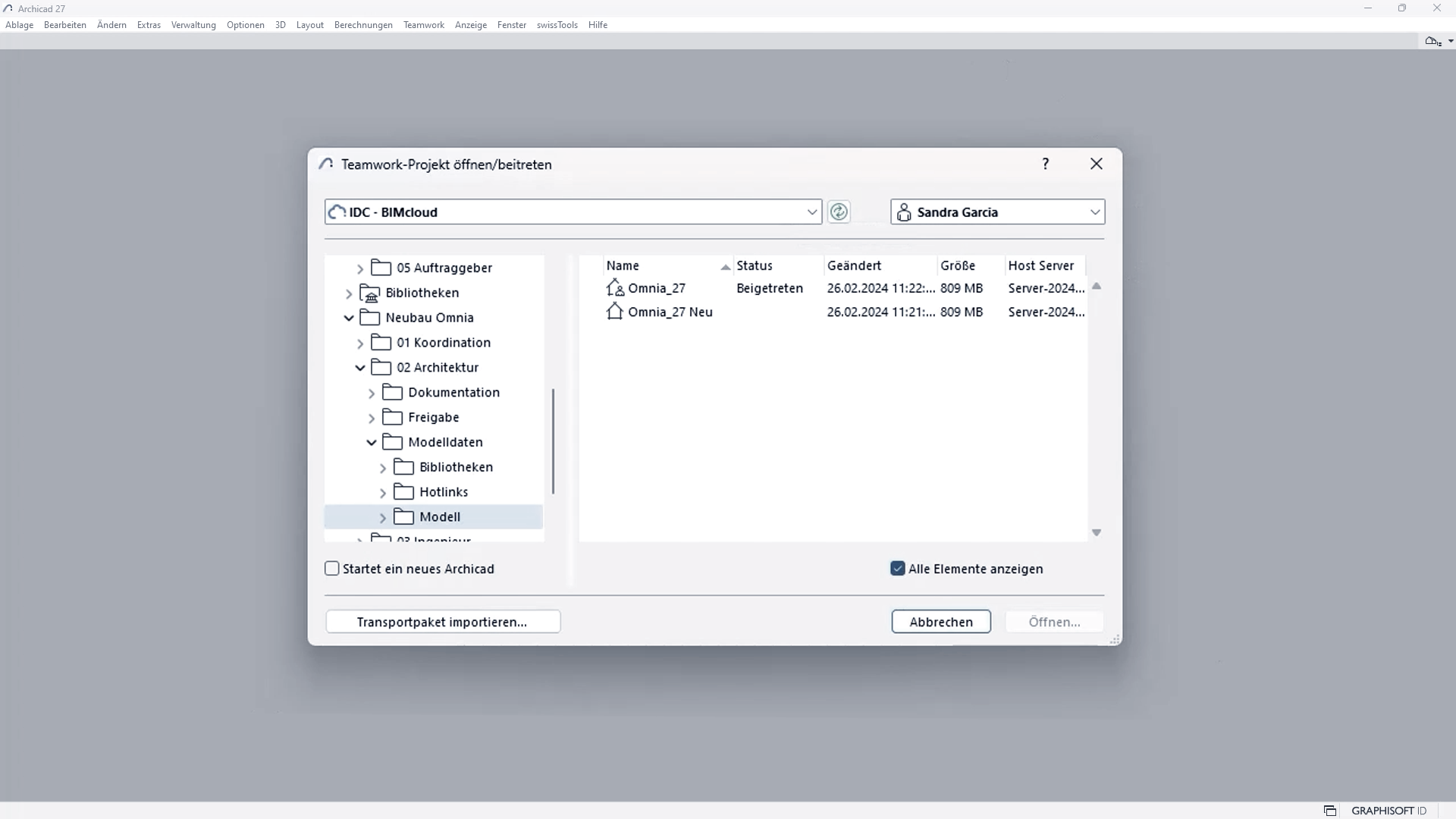Open the Ablage menu

(20, 25)
